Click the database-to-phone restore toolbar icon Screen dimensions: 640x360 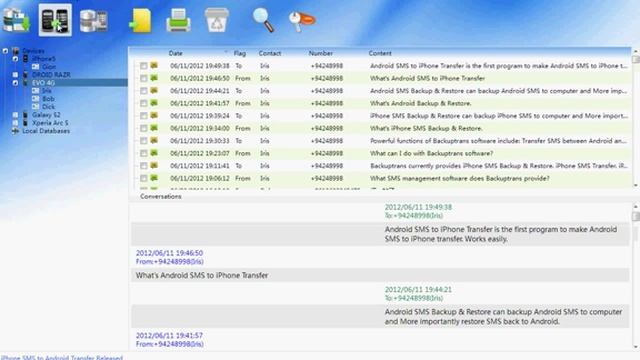click(93, 20)
